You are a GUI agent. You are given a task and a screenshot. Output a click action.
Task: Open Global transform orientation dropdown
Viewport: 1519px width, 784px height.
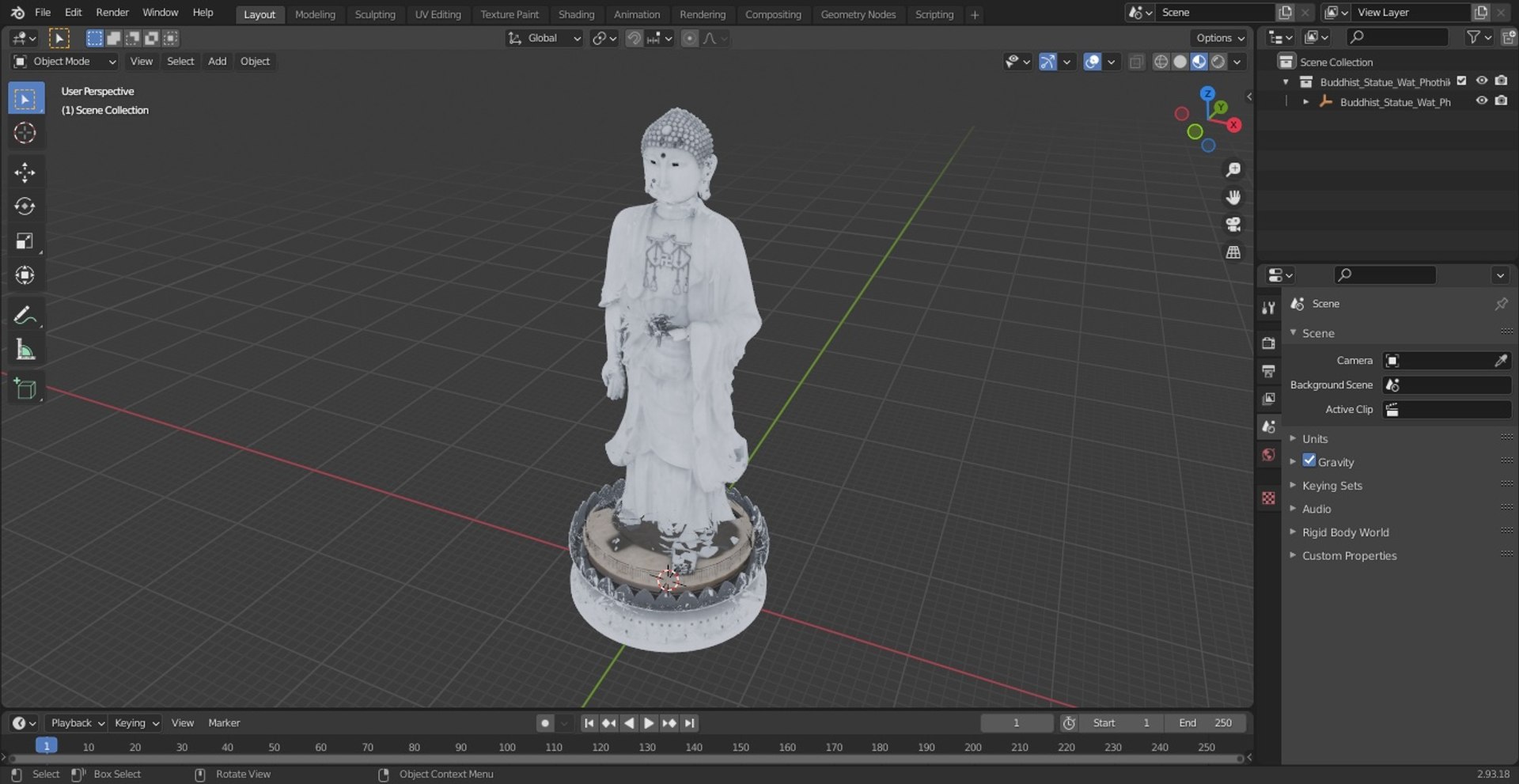tap(544, 38)
